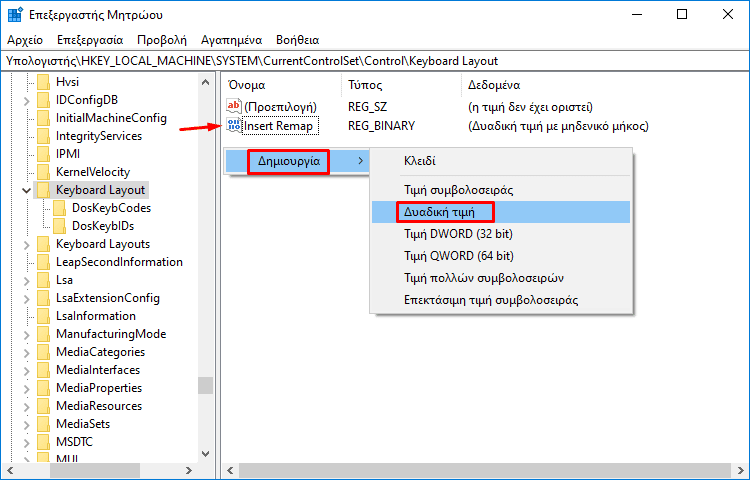Screen dimensions: 750x480
Task: Open the Βοήθεια menu
Action: [298, 40]
